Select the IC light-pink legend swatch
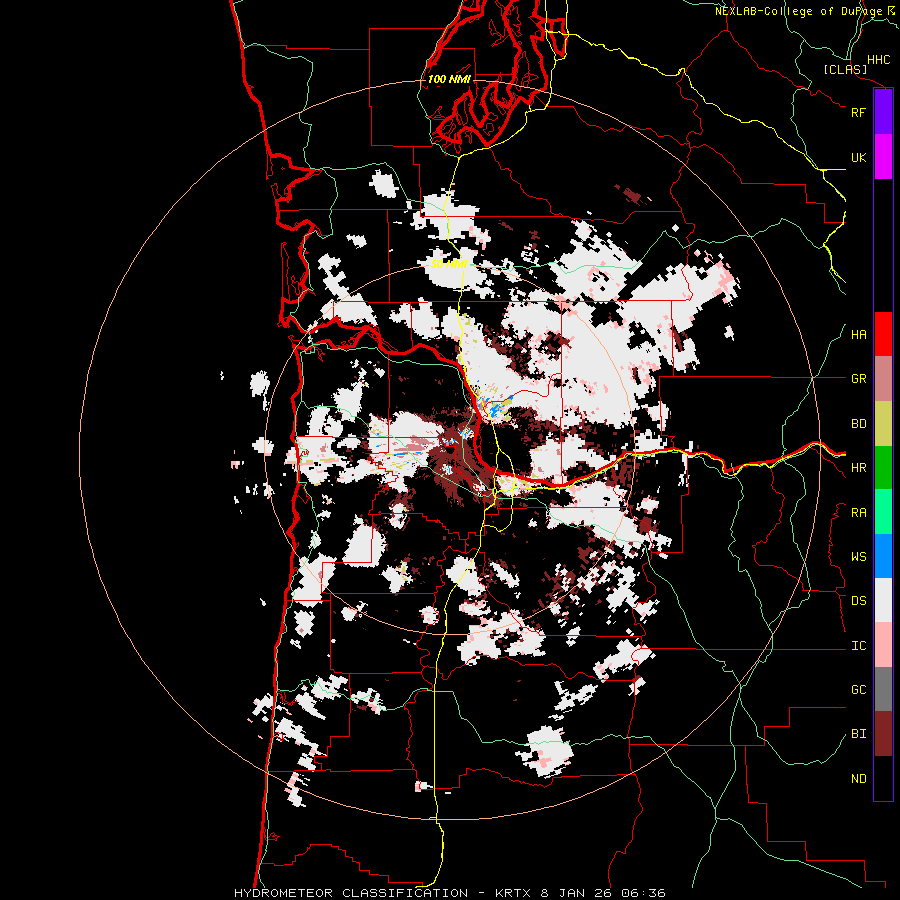 pos(883,645)
